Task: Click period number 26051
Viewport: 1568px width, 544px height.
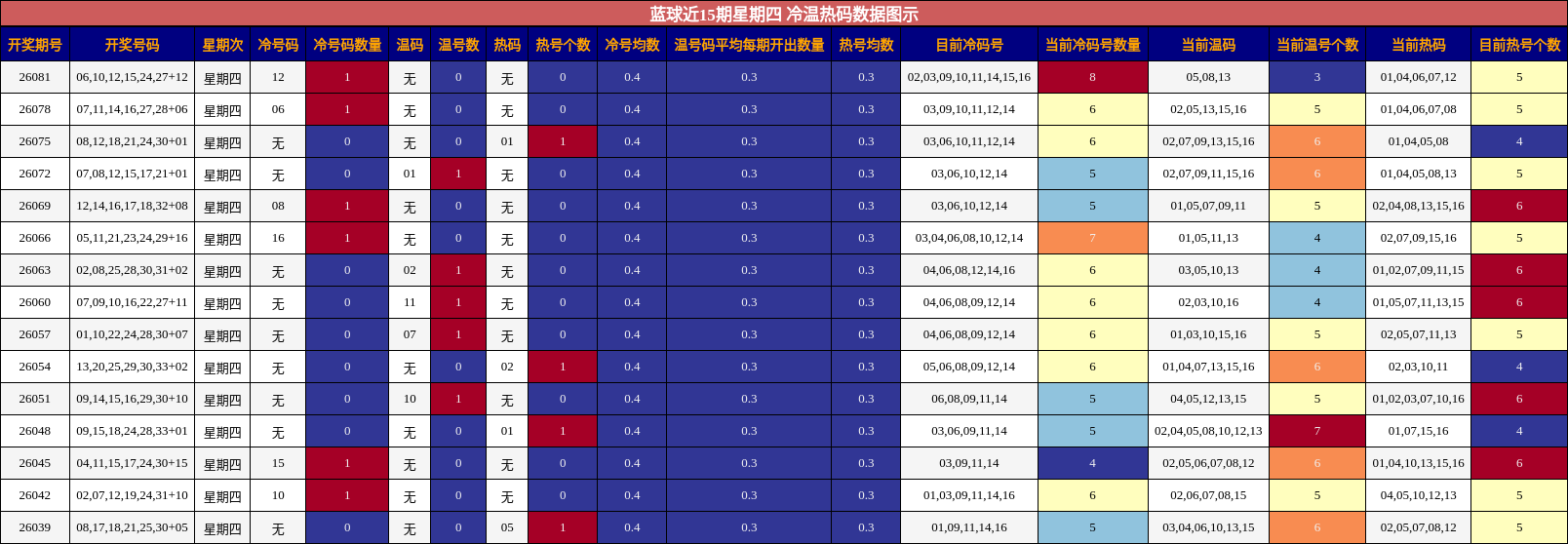Action: pos(35,399)
